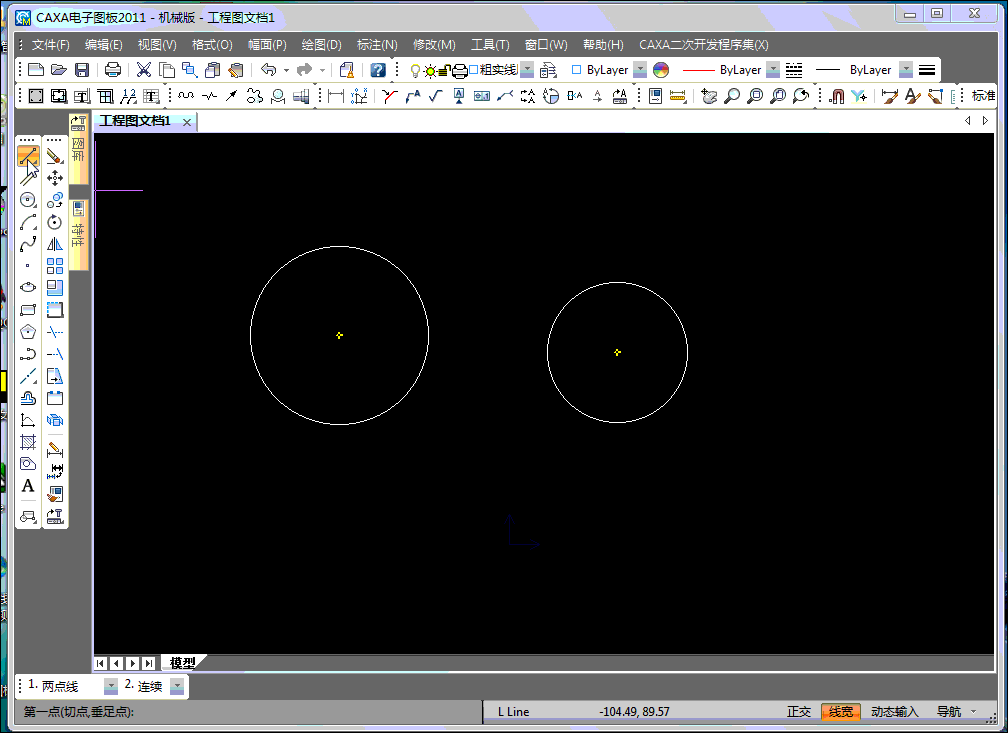Open the color wheel picker

pyautogui.click(x=660, y=70)
